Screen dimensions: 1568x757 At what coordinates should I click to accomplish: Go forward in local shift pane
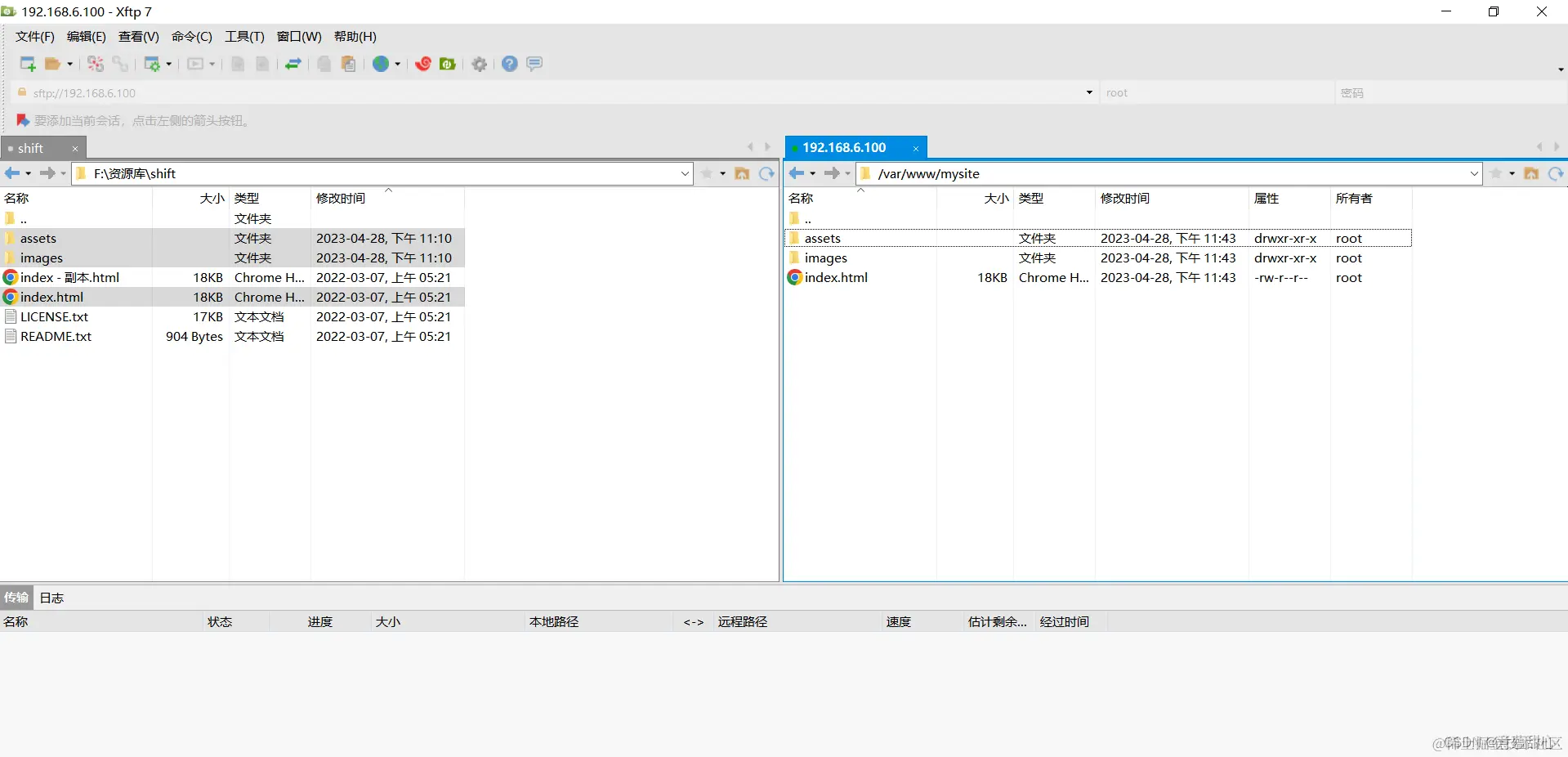(x=47, y=173)
